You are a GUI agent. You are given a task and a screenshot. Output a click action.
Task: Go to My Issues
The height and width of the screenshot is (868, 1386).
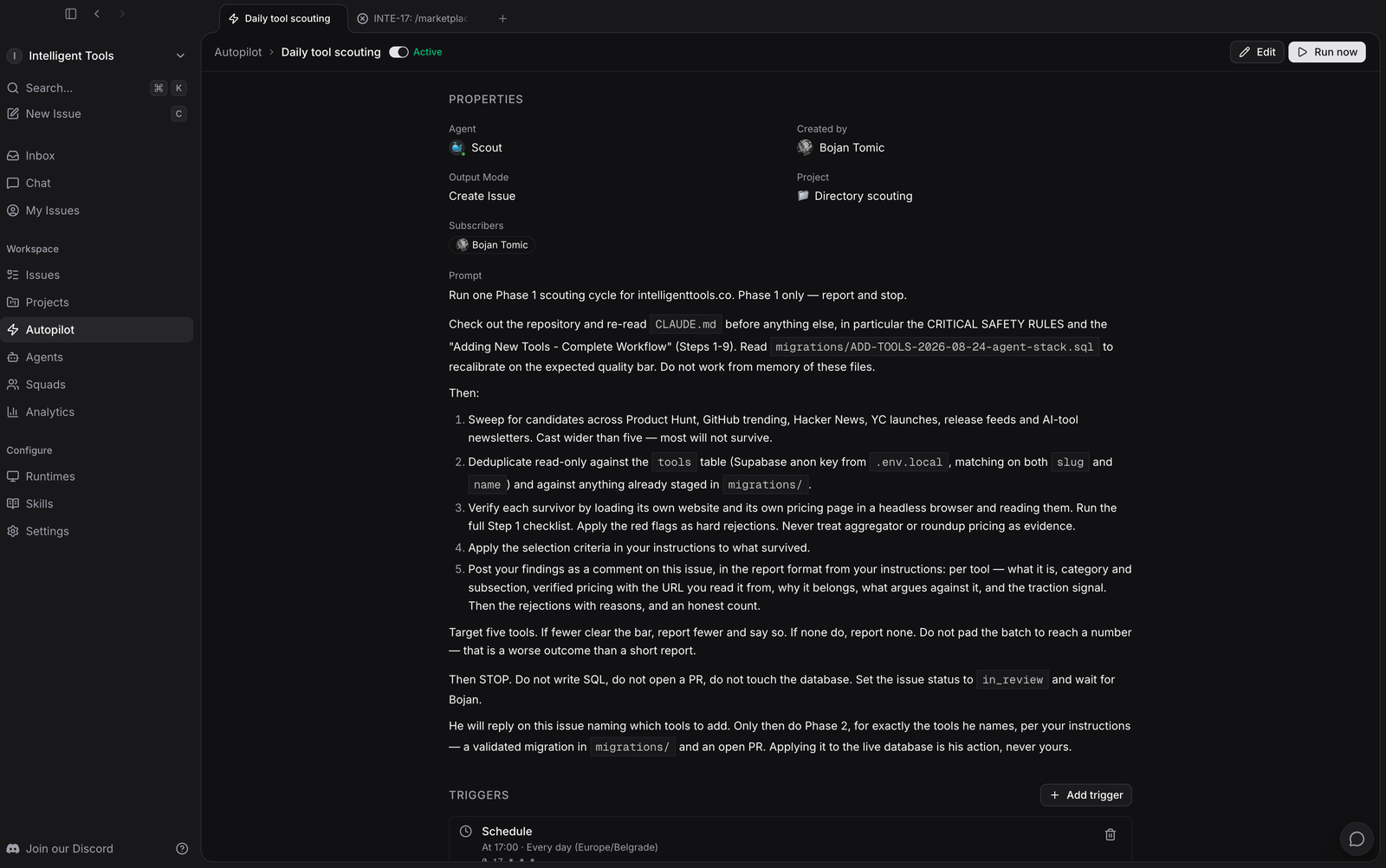[x=97, y=211]
